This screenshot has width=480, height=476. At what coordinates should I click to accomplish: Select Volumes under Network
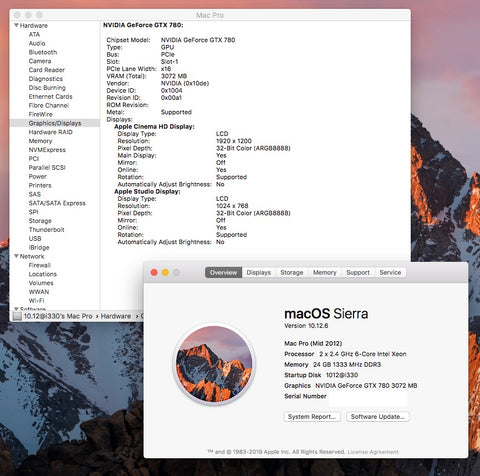point(41,283)
